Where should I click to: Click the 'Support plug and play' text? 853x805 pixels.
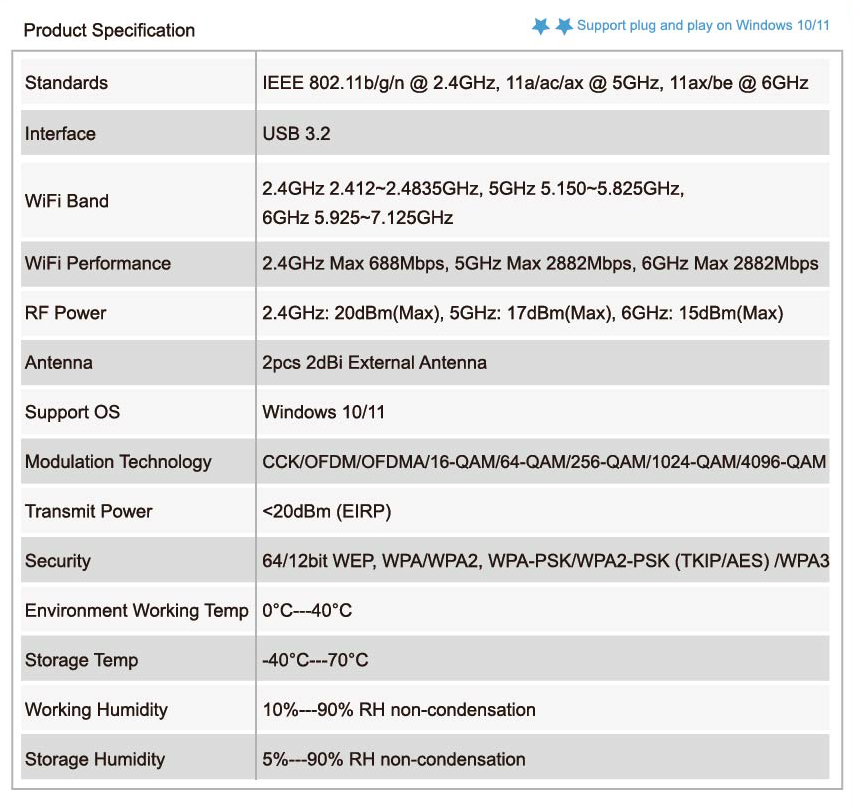(703, 26)
